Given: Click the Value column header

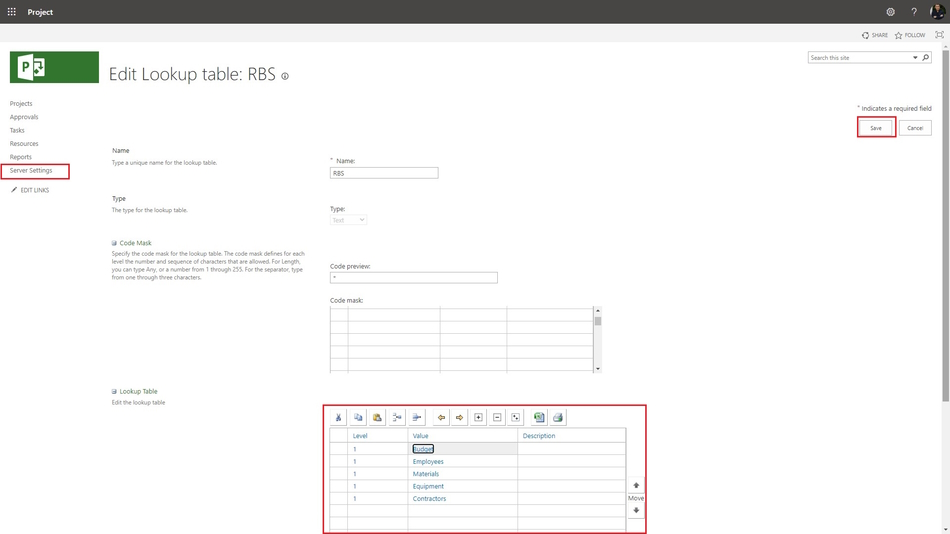Looking at the screenshot, I should tap(462, 436).
